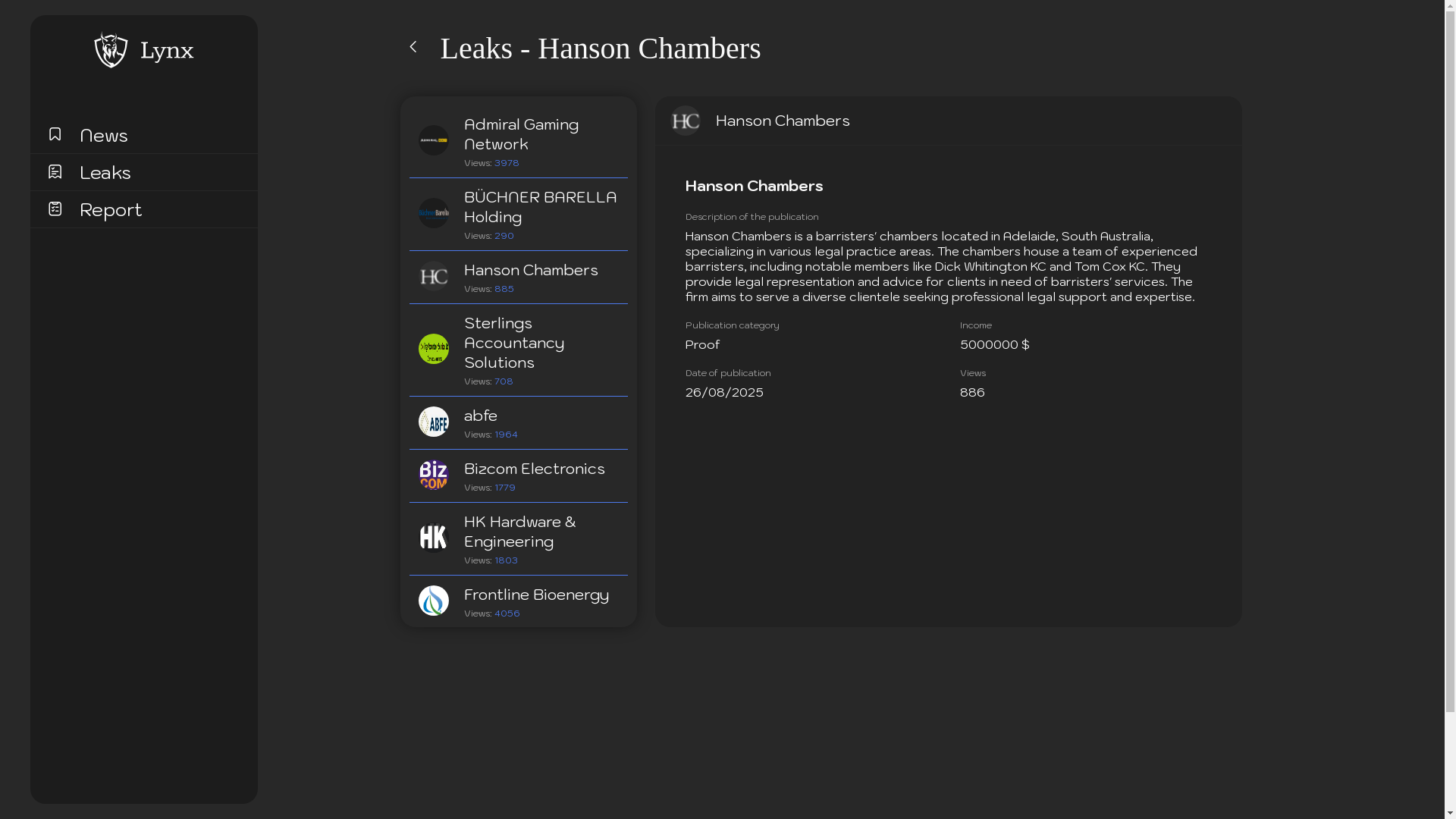Open the Leaks menu item

[105, 173]
